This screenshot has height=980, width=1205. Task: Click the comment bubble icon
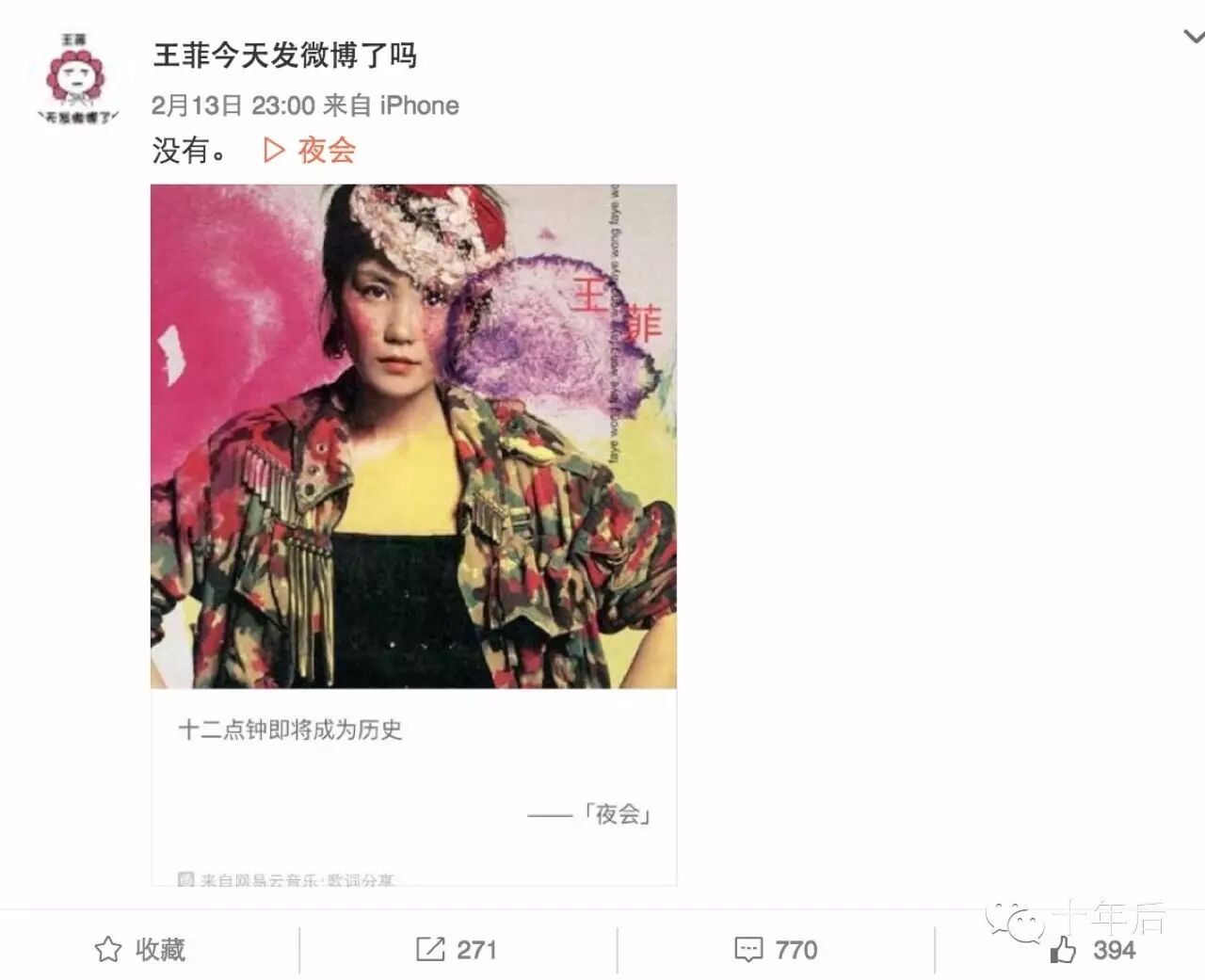748,950
